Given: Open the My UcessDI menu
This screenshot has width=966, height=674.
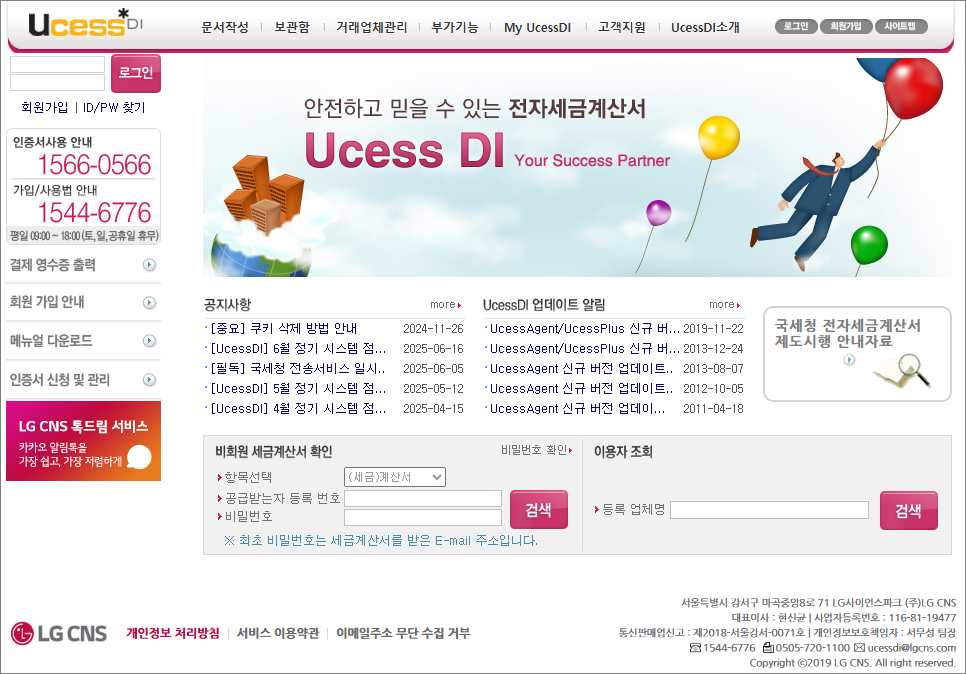Looking at the screenshot, I should pos(537,27).
